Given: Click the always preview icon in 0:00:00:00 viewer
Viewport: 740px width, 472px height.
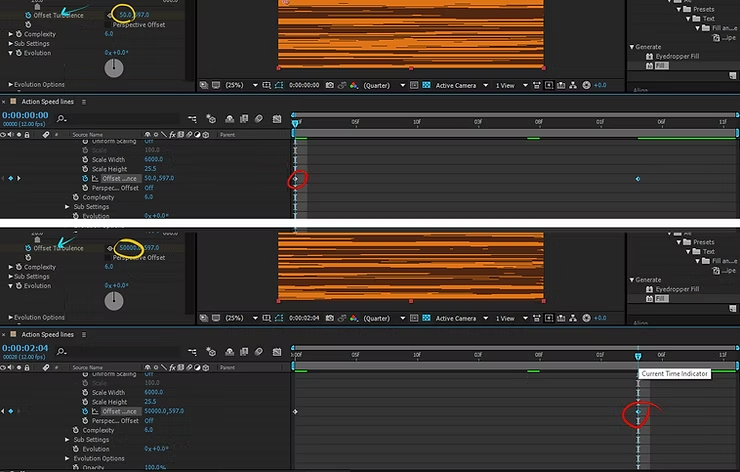Looking at the screenshot, I should click(x=203, y=85).
